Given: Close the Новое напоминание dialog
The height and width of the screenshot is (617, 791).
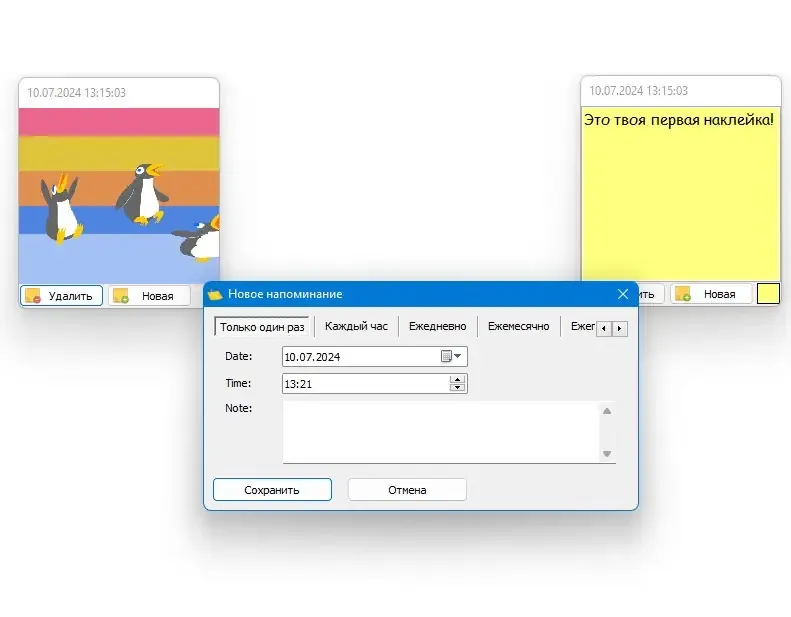Looking at the screenshot, I should pos(623,294).
